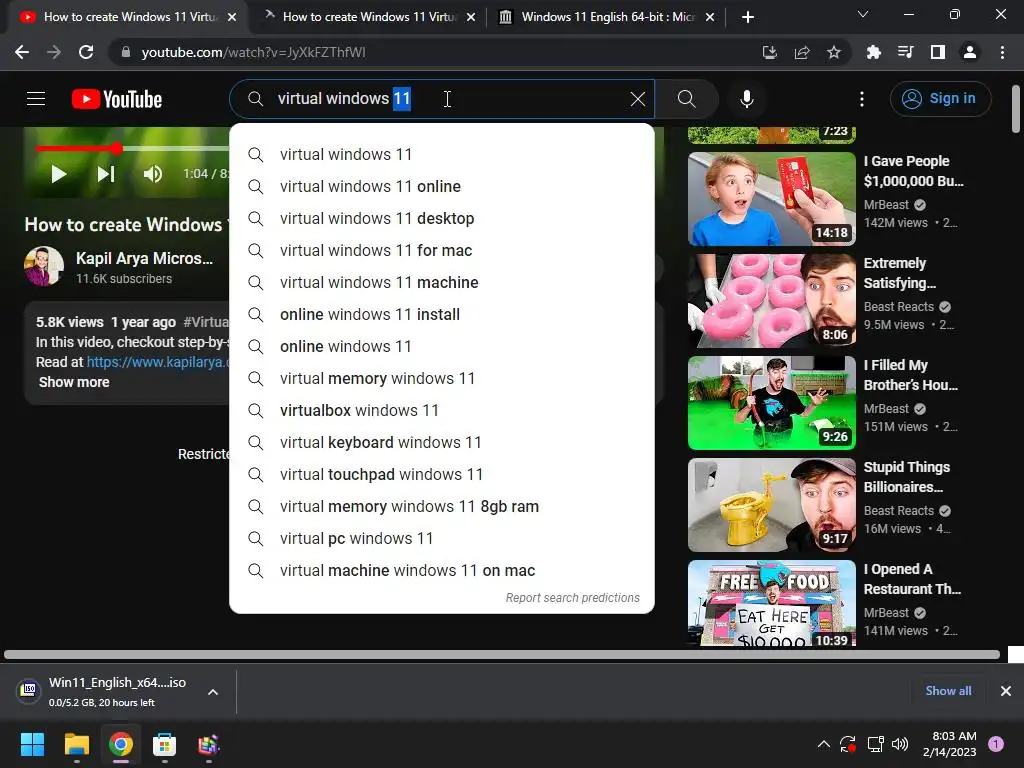Select suggestion 'online windows 11 install'
This screenshot has height=768, width=1024.
[x=441, y=314]
